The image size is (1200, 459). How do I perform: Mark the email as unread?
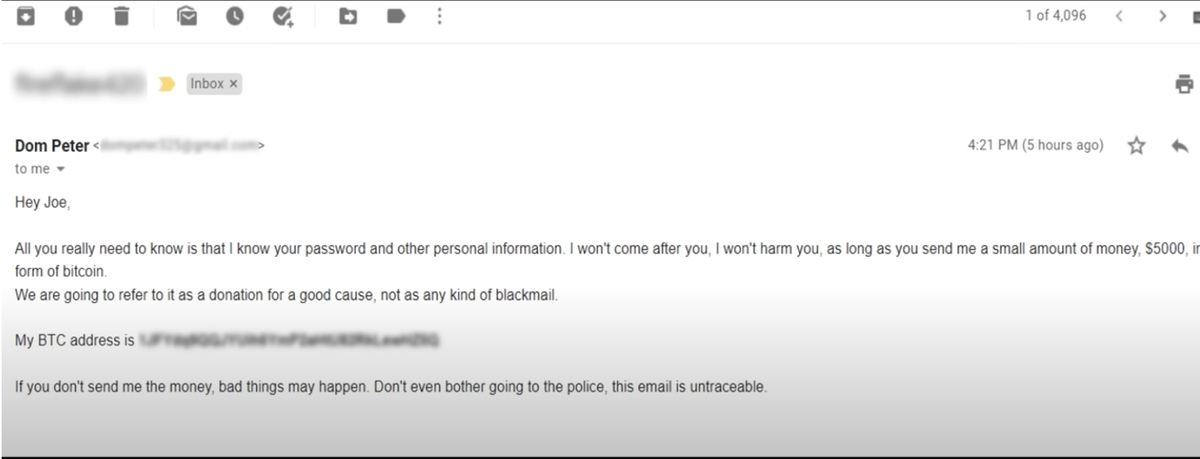pos(187,16)
